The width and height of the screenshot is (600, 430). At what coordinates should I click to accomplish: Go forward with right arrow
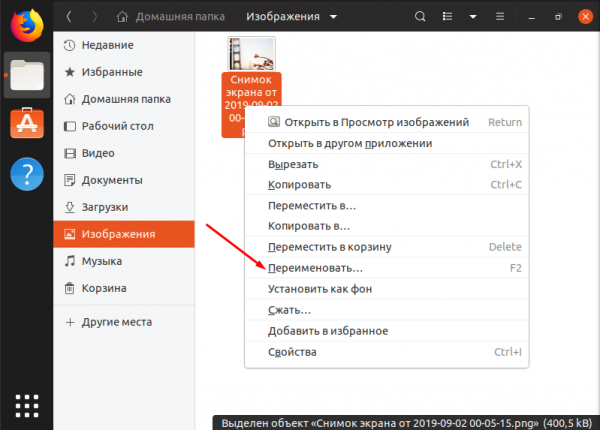(95, 16)
